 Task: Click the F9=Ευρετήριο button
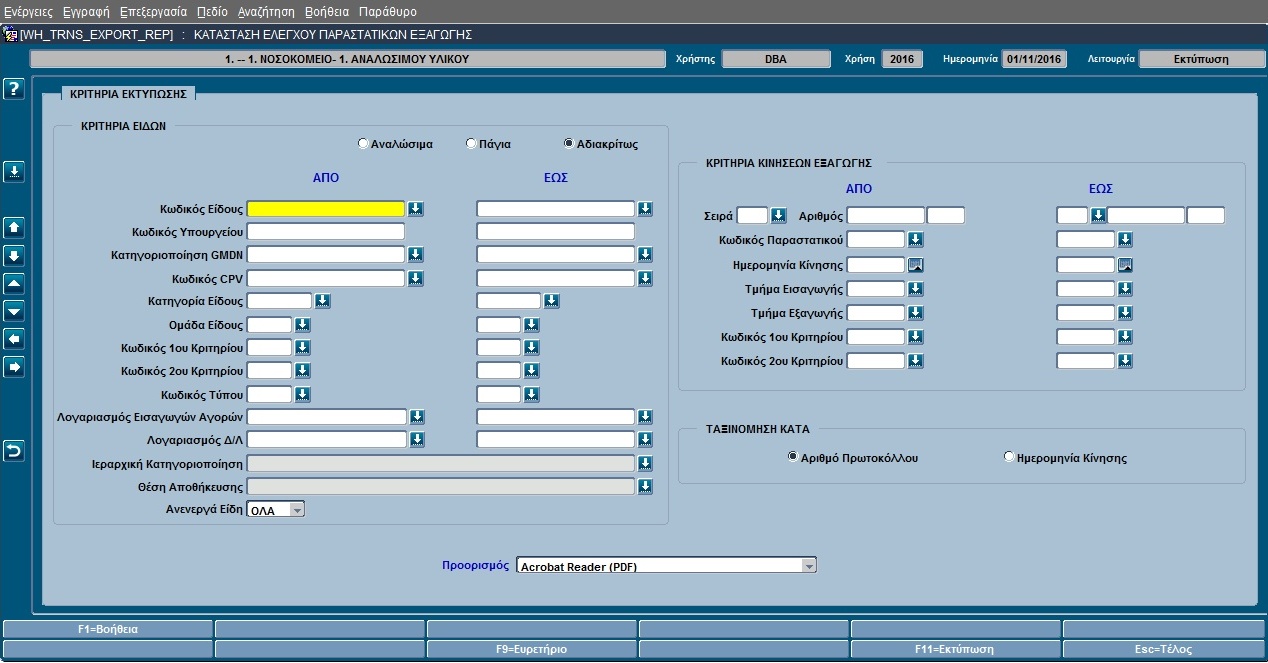click(x=532, y=649)
